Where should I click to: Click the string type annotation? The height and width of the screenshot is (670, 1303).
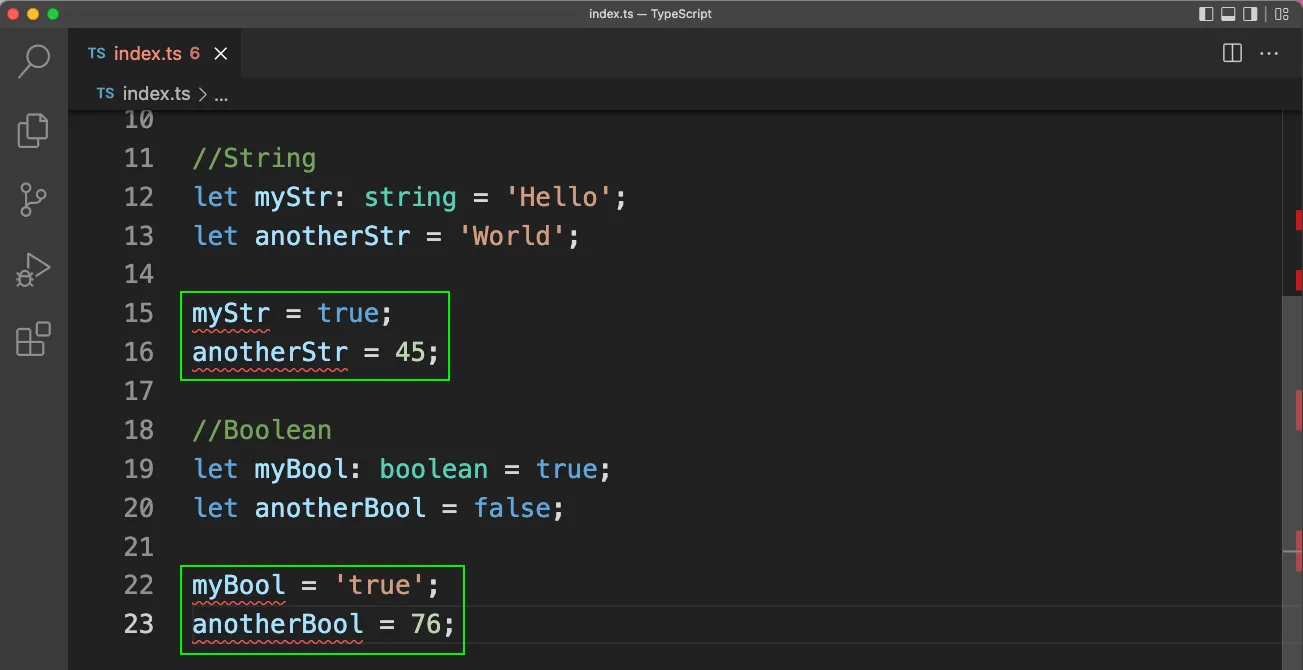(x=411, y=197)
